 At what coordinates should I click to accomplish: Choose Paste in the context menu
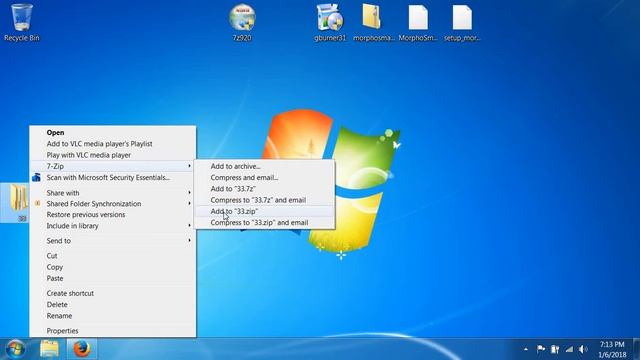click(113, 278)
